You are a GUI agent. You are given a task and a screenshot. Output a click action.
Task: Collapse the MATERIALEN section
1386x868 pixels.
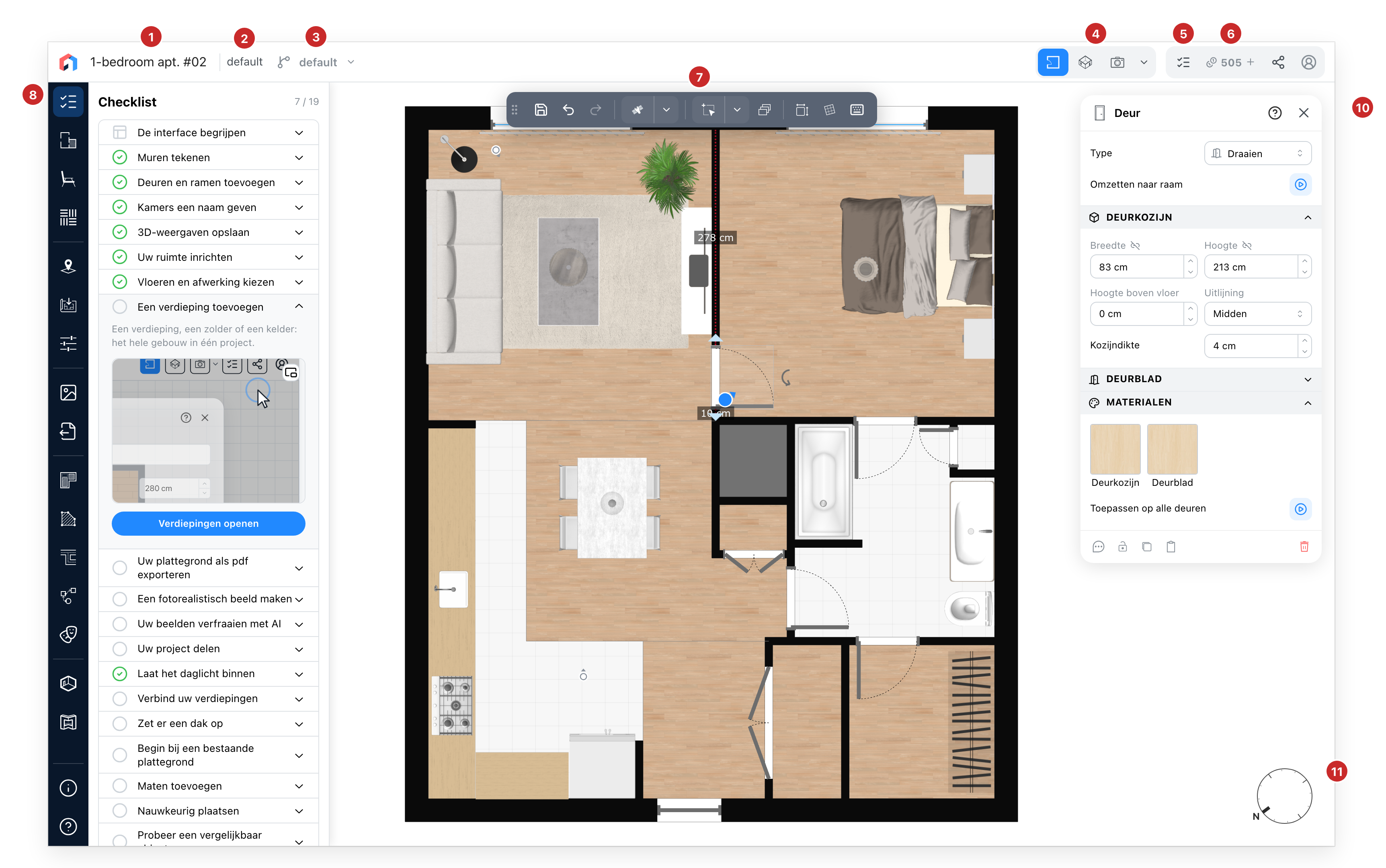(1200, 402)
